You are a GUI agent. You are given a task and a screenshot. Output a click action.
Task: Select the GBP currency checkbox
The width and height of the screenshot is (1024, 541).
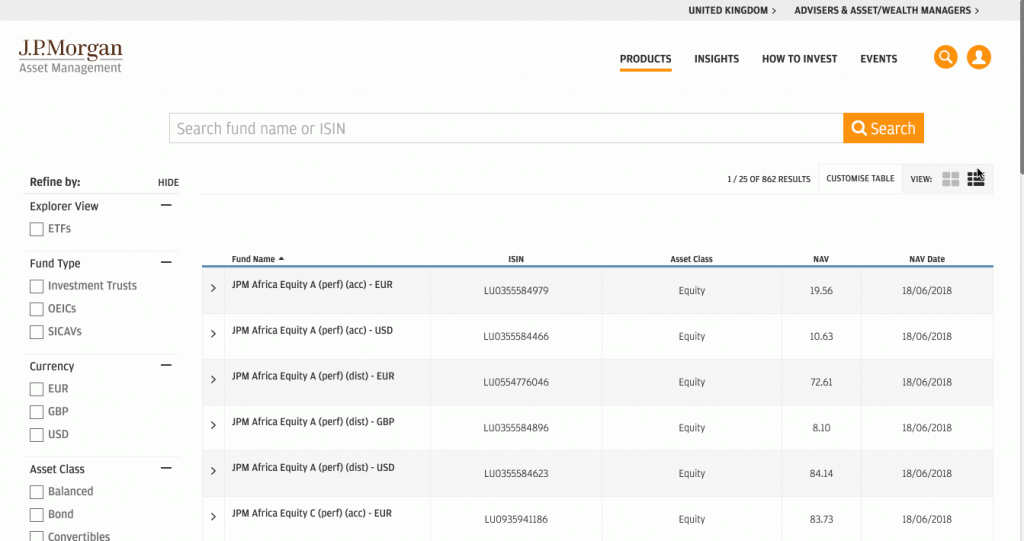click(x=37, y=412)
